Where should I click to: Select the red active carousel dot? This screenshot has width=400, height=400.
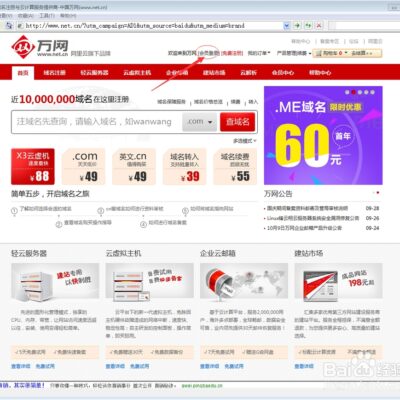tap(354, 92)
